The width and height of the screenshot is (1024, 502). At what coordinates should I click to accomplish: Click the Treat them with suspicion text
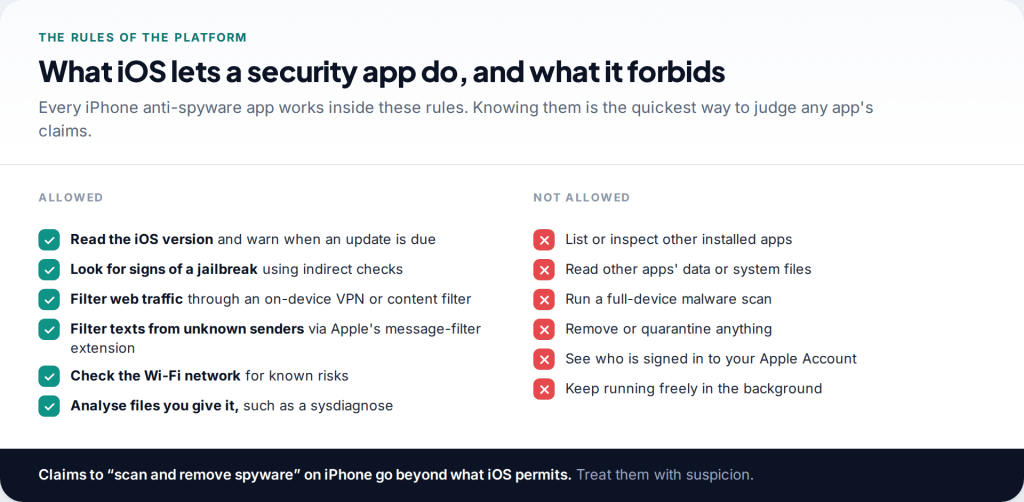click(665, 475)
